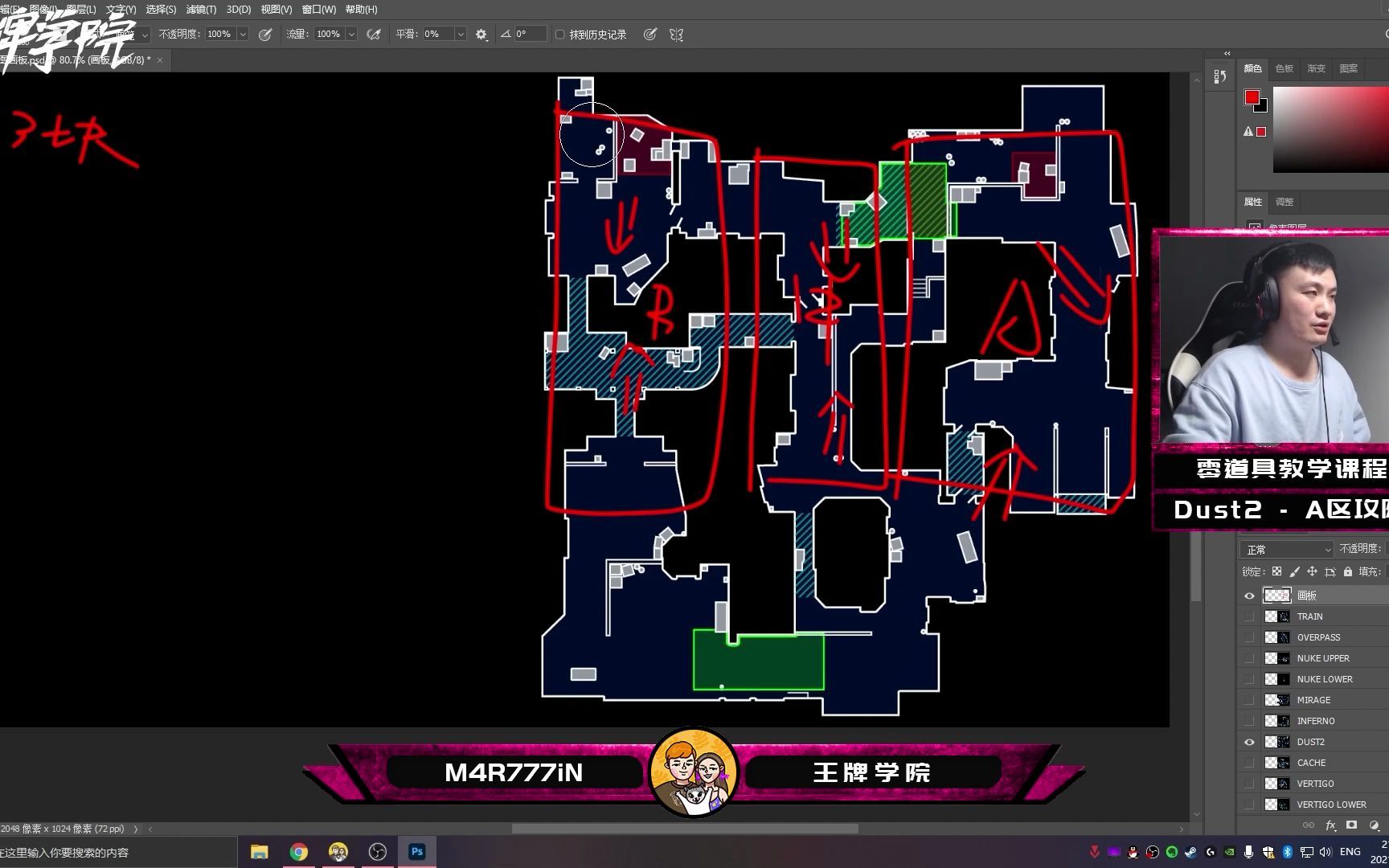Click the out-of-gamut warning triangle icon
The image size is (1389, 868).
[x=1248, y=132]
